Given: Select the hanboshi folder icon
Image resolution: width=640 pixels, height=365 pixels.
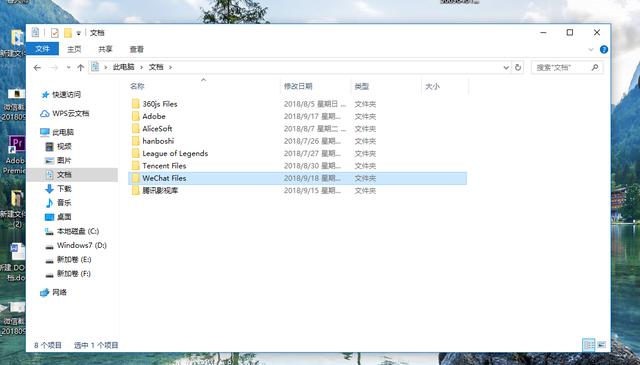Looking at the screenshot, I should point(136,141).
